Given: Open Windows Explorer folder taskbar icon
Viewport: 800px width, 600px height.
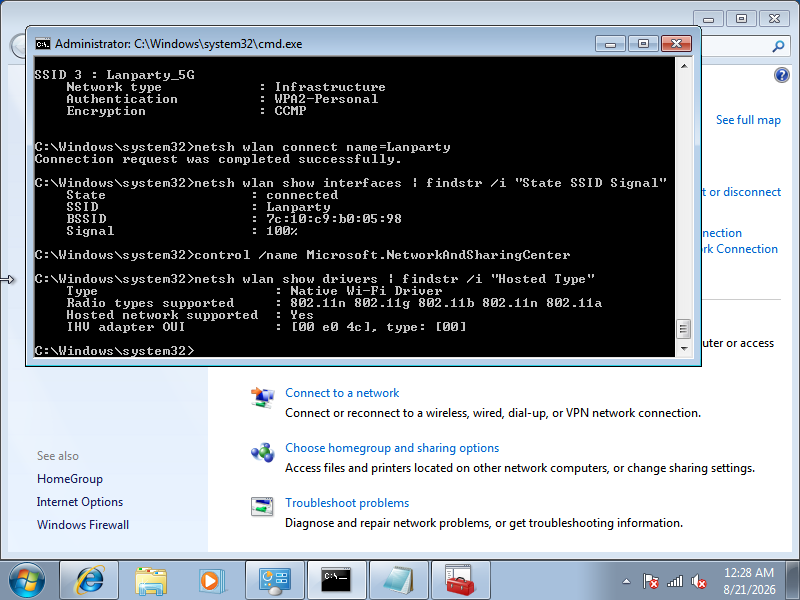Looking at the screenshot, I should [x=151, y=581].
